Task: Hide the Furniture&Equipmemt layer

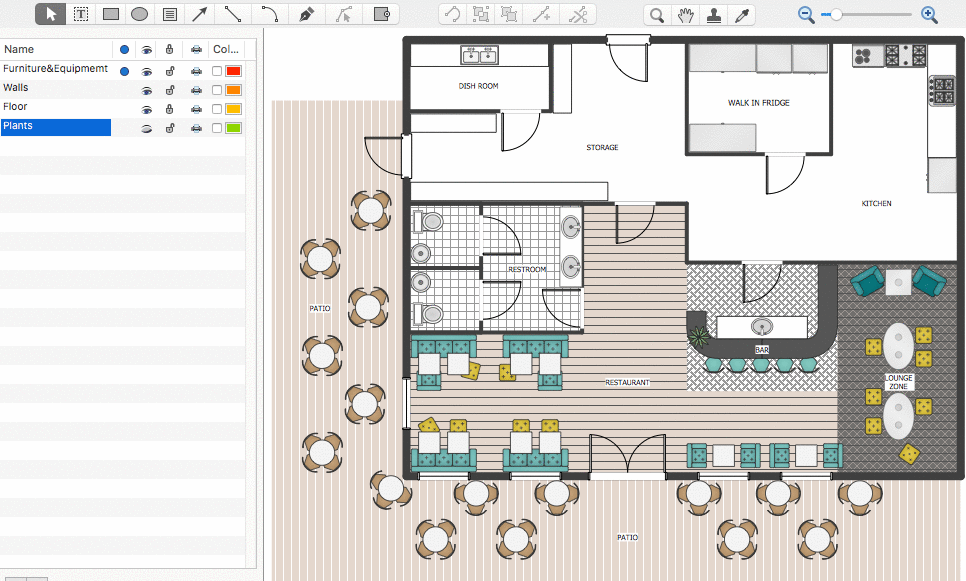Action: pyautogui.click(x=147, y=71)
